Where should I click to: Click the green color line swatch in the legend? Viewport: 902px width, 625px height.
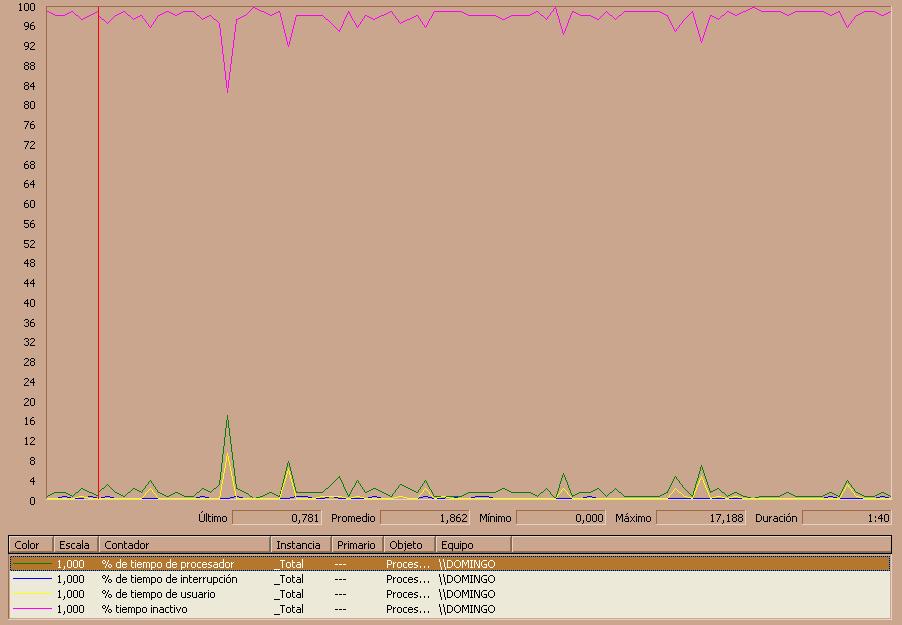(32, 565)
